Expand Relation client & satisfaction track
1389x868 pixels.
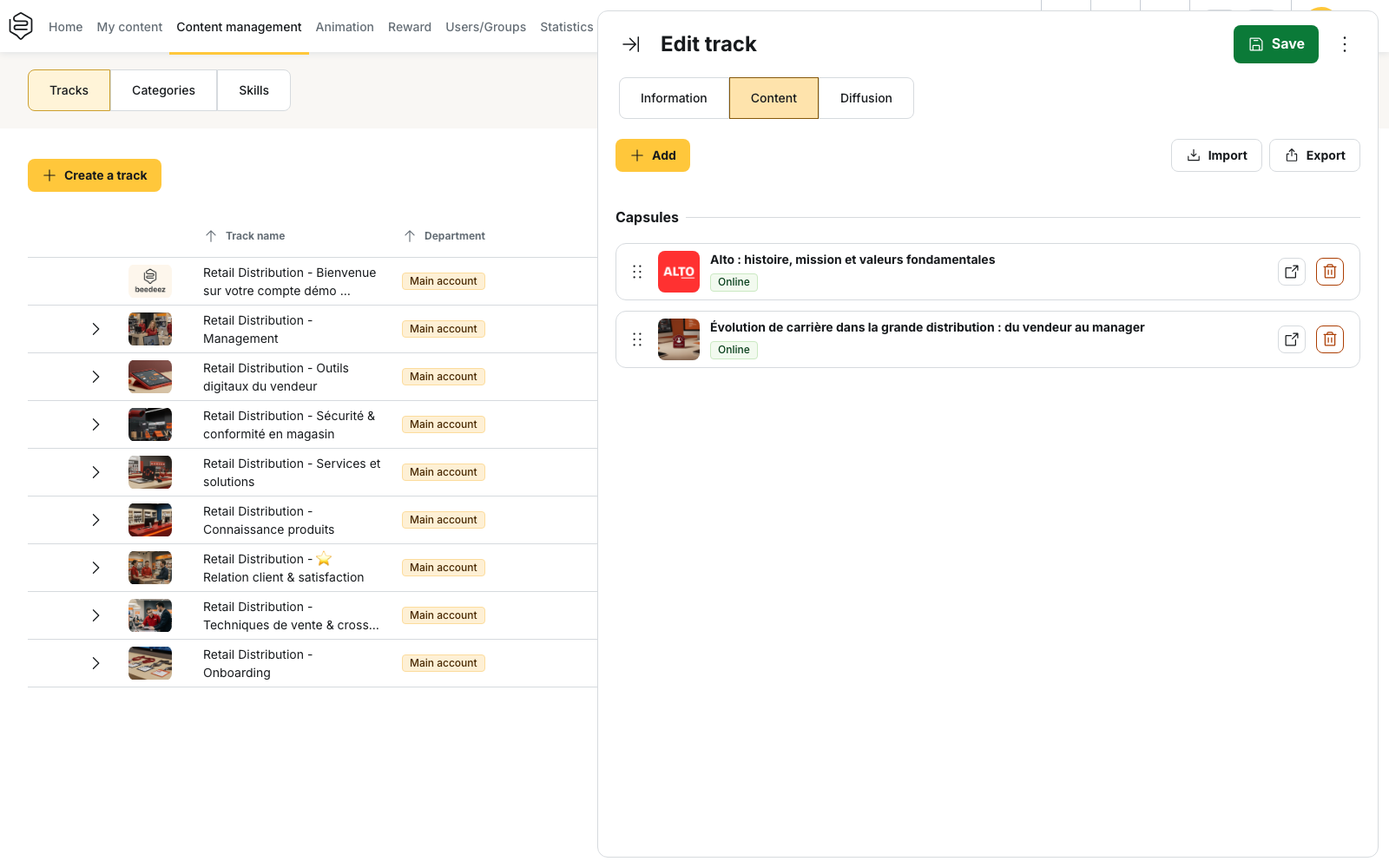click(x=95, y=568)
